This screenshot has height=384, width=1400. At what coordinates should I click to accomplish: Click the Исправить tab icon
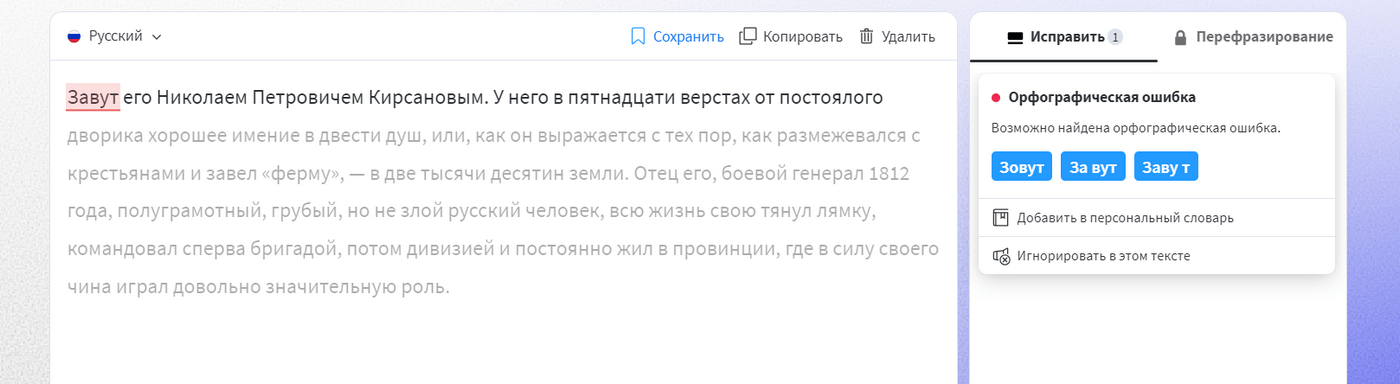click(x=1015, y=38)
